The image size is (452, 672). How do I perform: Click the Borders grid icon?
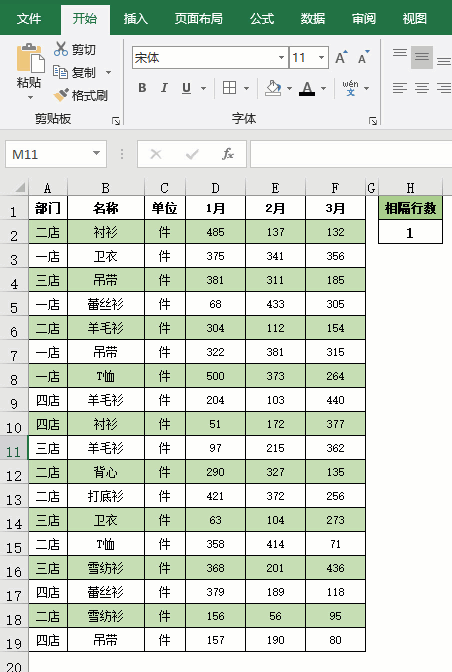[x=230, y=88]
